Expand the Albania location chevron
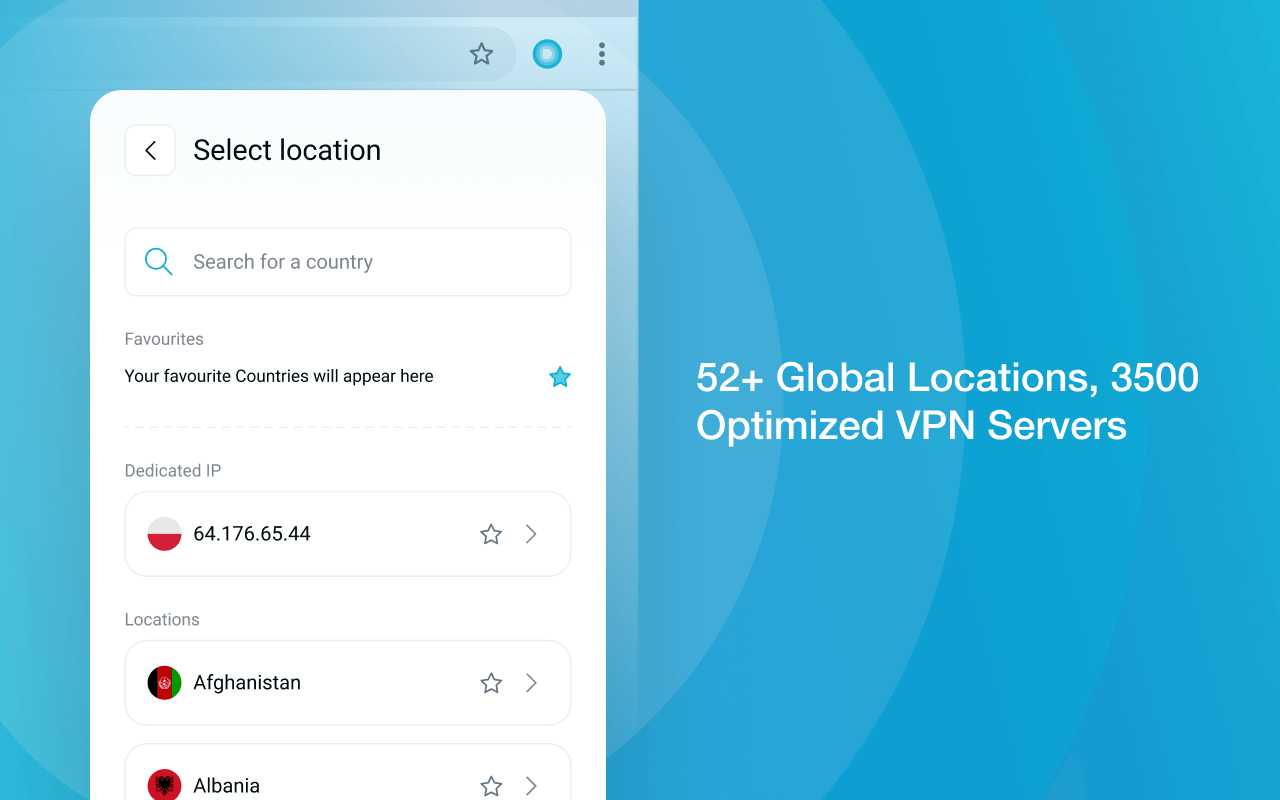 click(x=532, y=786)
